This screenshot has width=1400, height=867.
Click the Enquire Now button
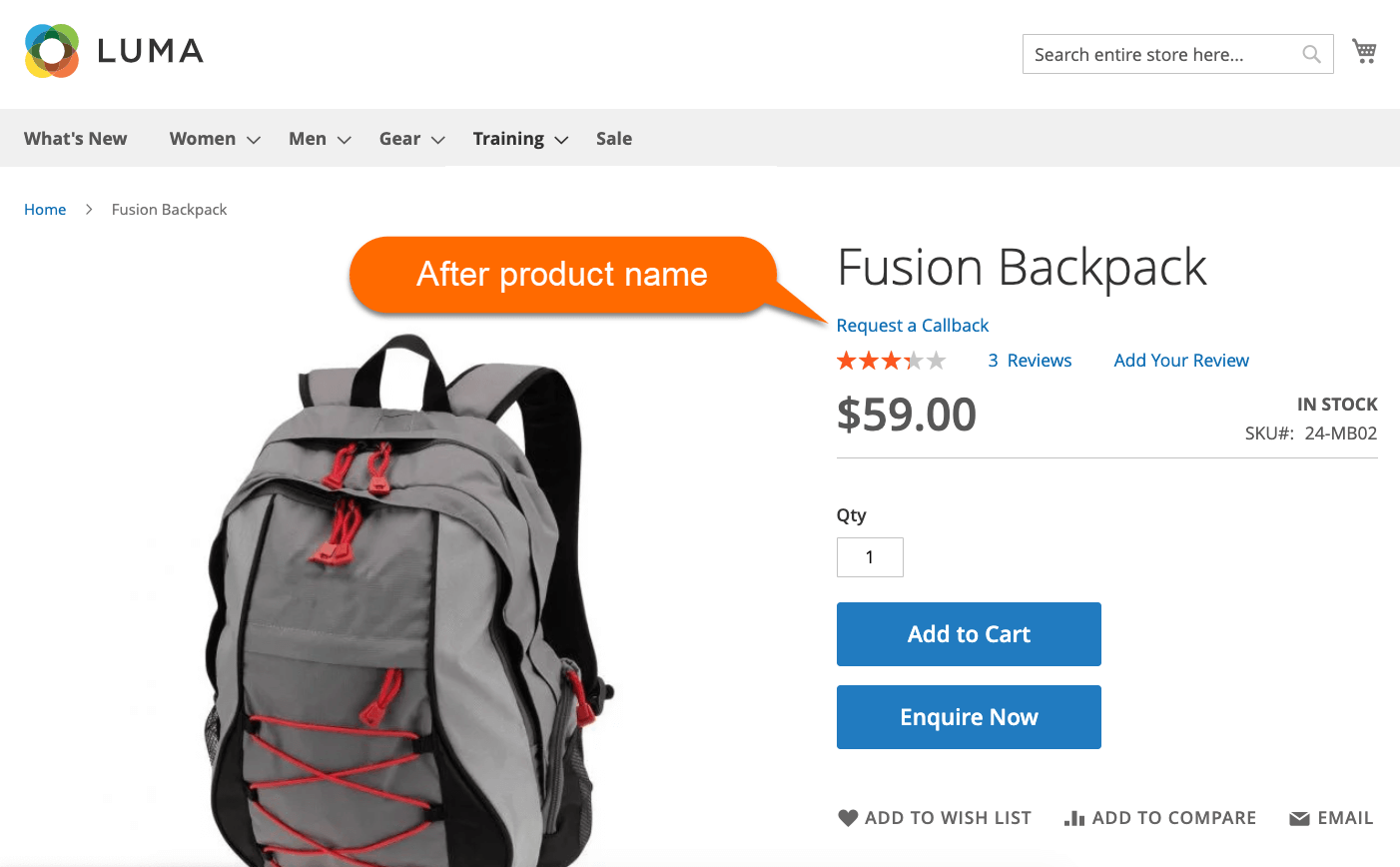click(969, 717)
